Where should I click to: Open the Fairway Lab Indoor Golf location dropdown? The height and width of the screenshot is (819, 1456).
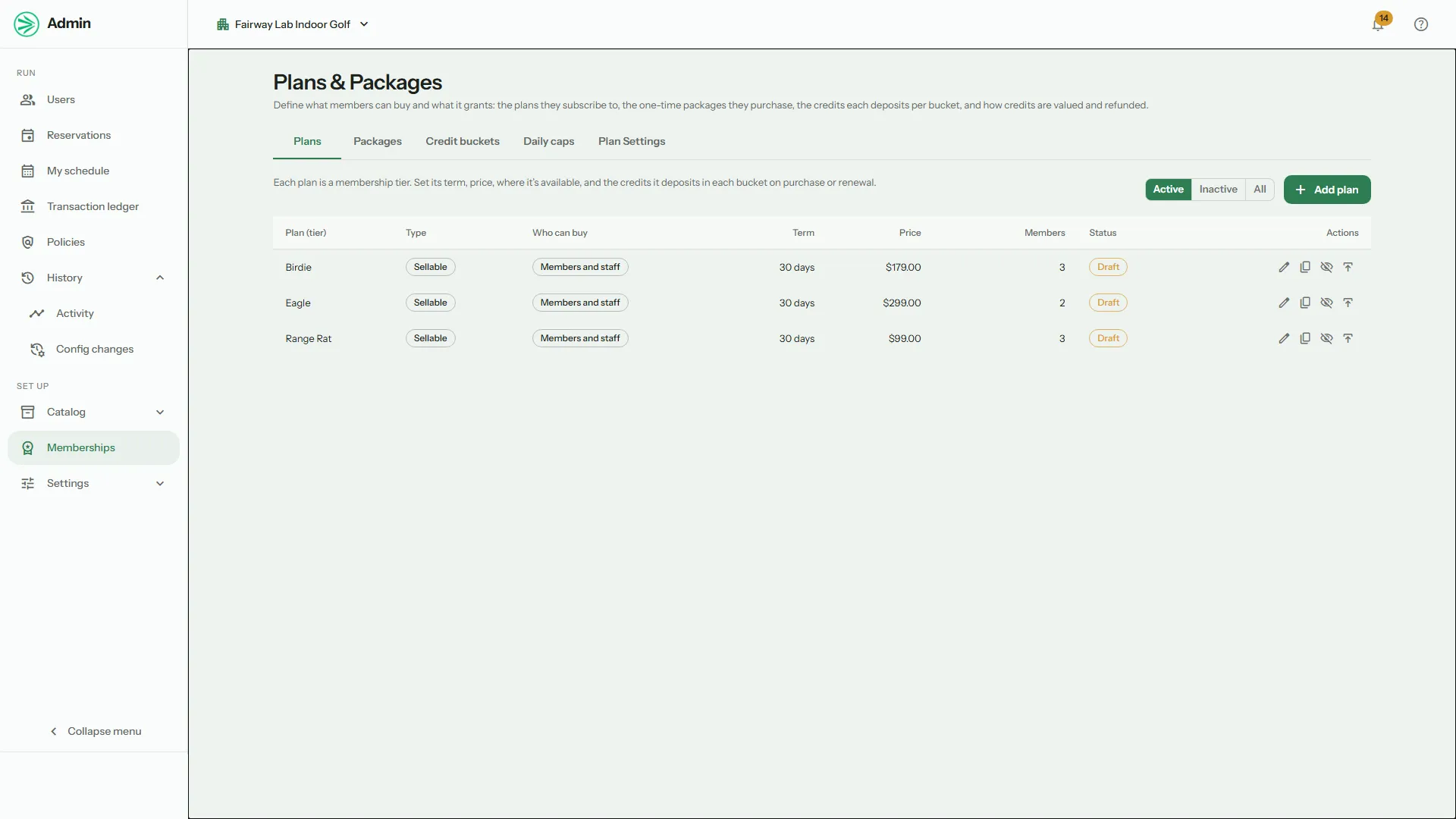(x=293, y=24)
